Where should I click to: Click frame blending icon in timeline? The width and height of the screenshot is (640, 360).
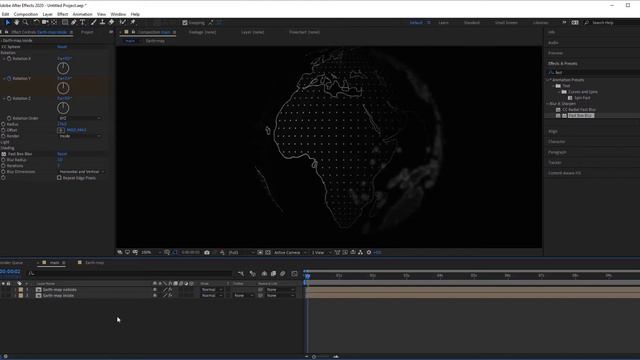[x=273, y=274]
